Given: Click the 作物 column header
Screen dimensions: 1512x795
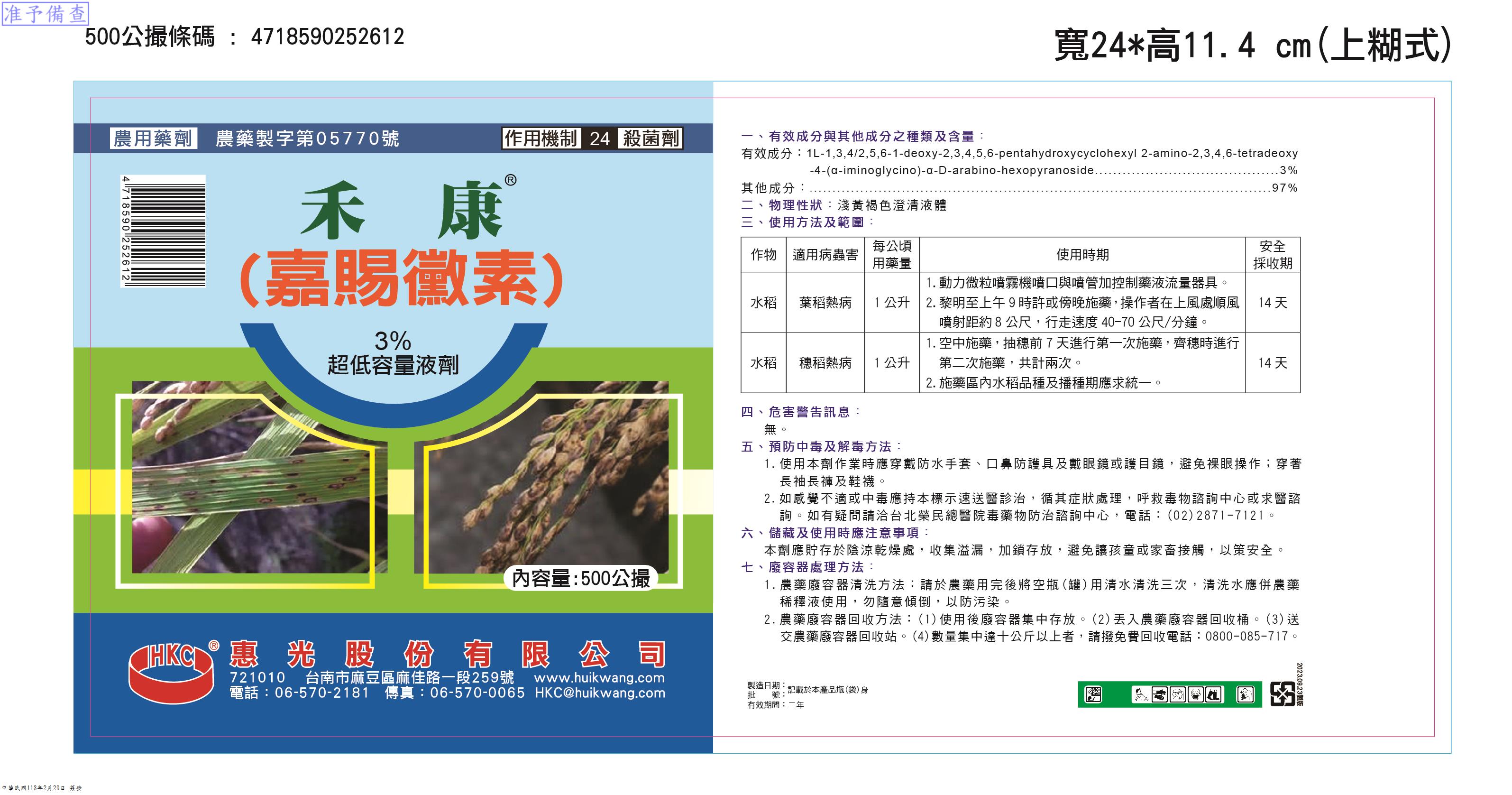Looking at the screenshot, I should click(764, 255).
